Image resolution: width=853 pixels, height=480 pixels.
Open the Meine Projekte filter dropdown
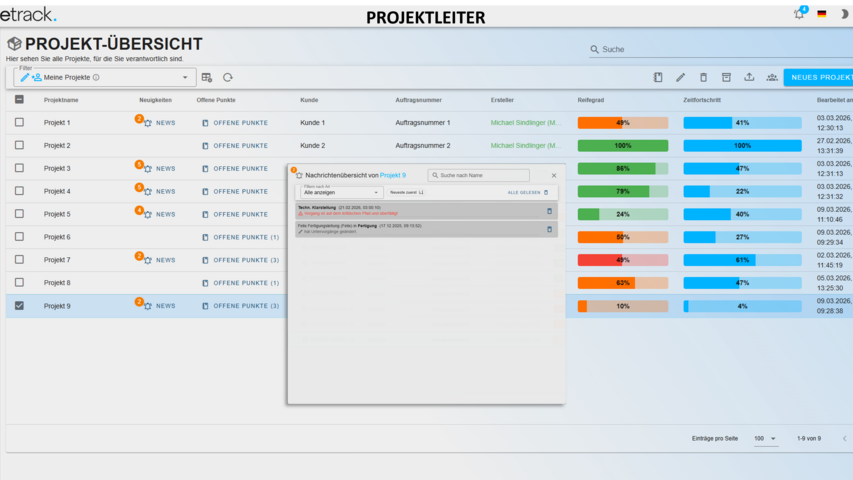104,77
